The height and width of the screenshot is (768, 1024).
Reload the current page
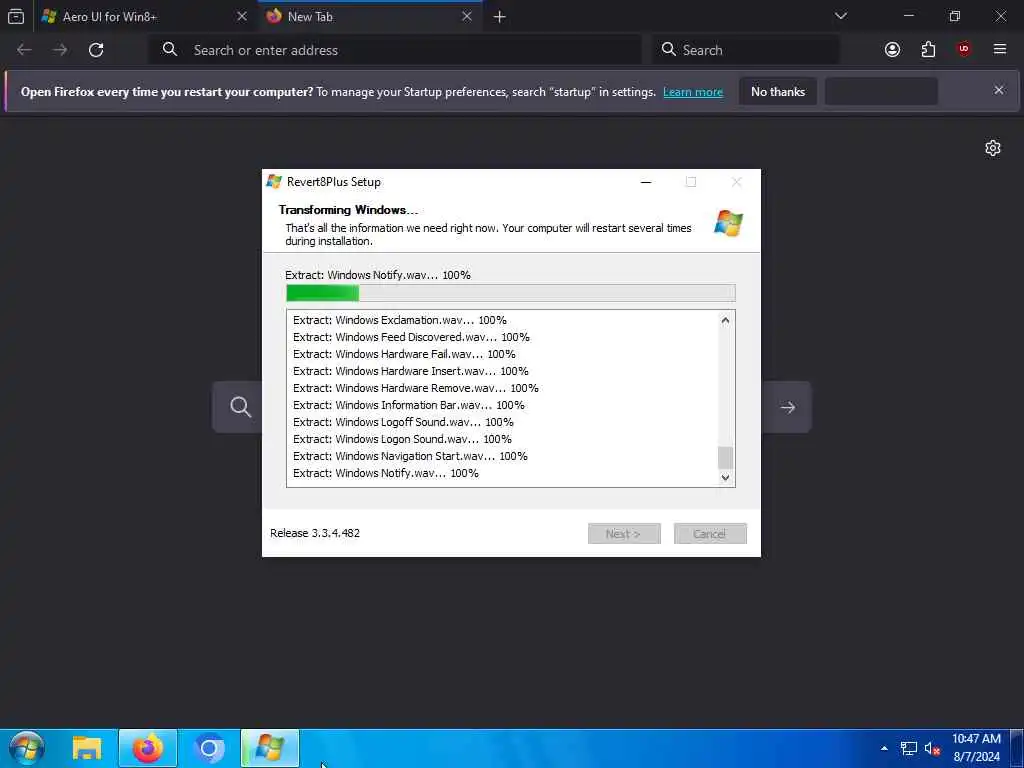click(96, 50)
